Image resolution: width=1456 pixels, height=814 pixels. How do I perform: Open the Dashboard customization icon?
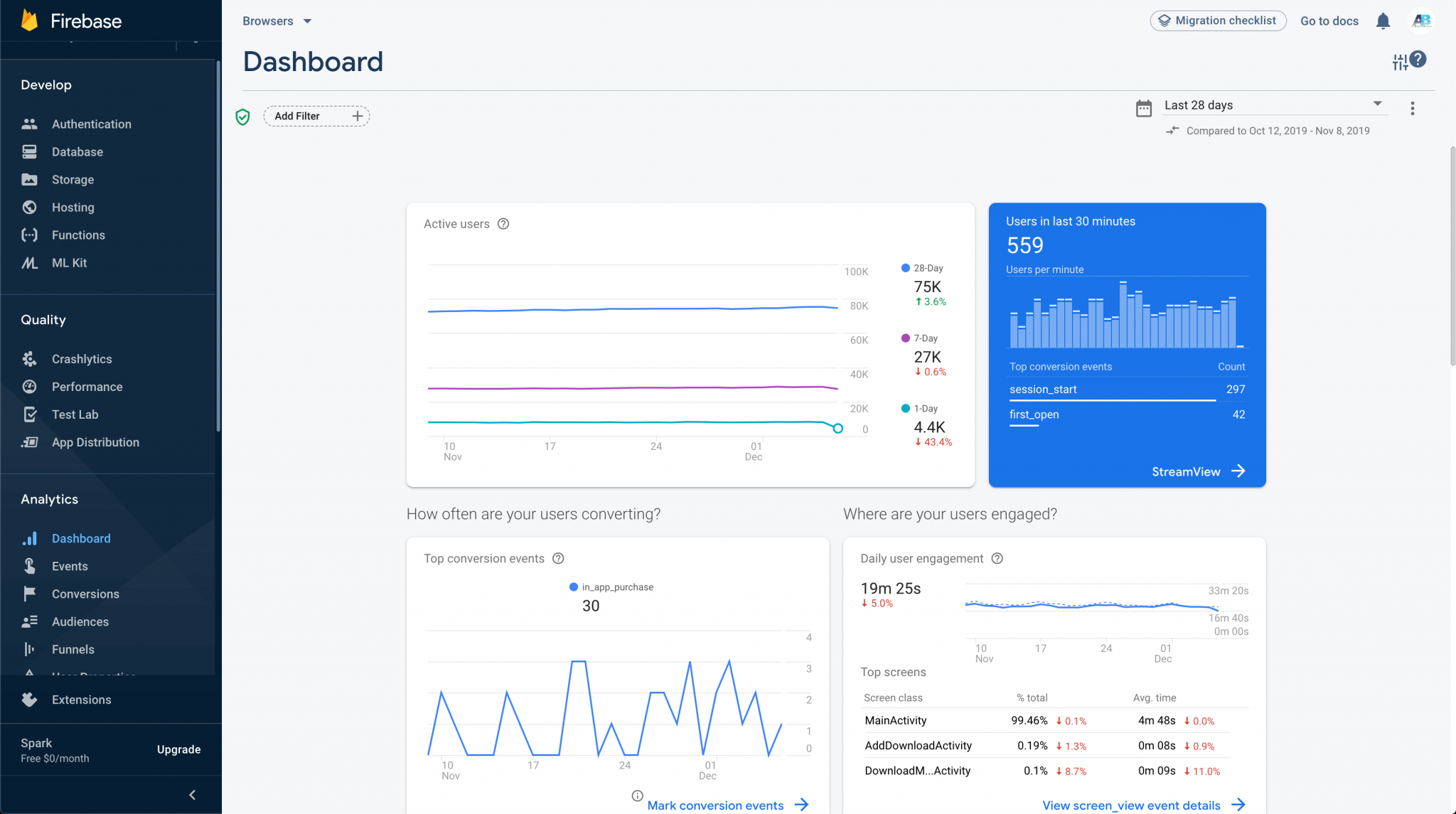[x=1401, y=62]
